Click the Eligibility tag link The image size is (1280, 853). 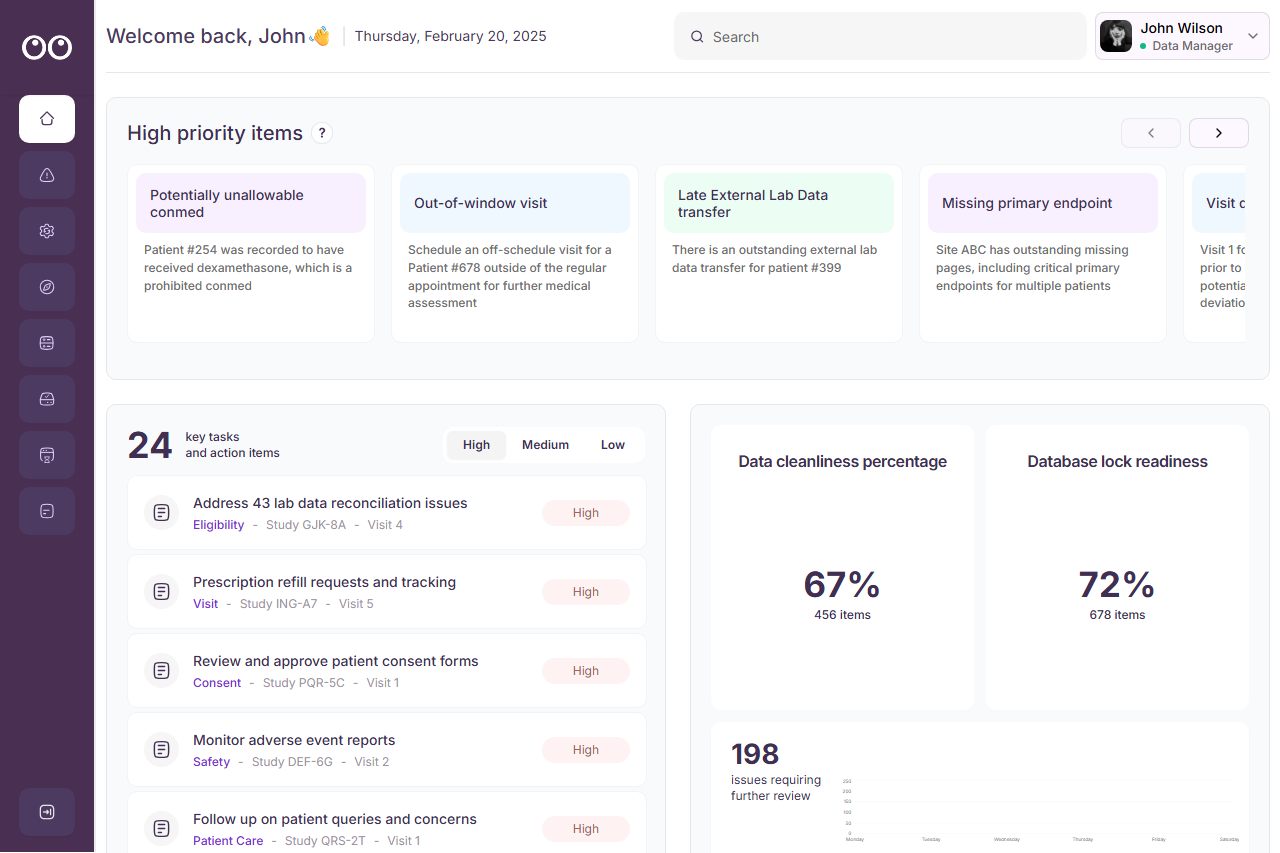click(x=218, y=525)
